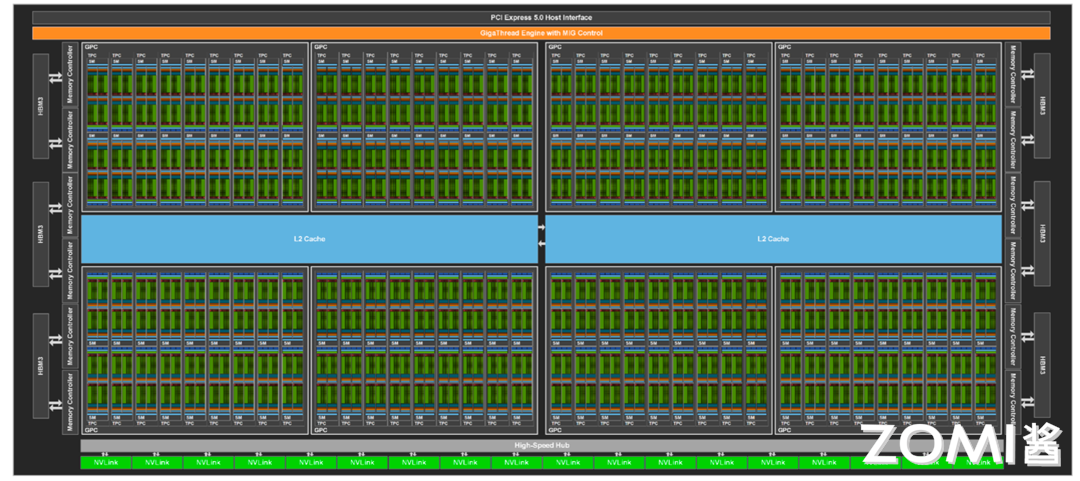Click the ZOMI watermark logo

(x=960, y=444)
